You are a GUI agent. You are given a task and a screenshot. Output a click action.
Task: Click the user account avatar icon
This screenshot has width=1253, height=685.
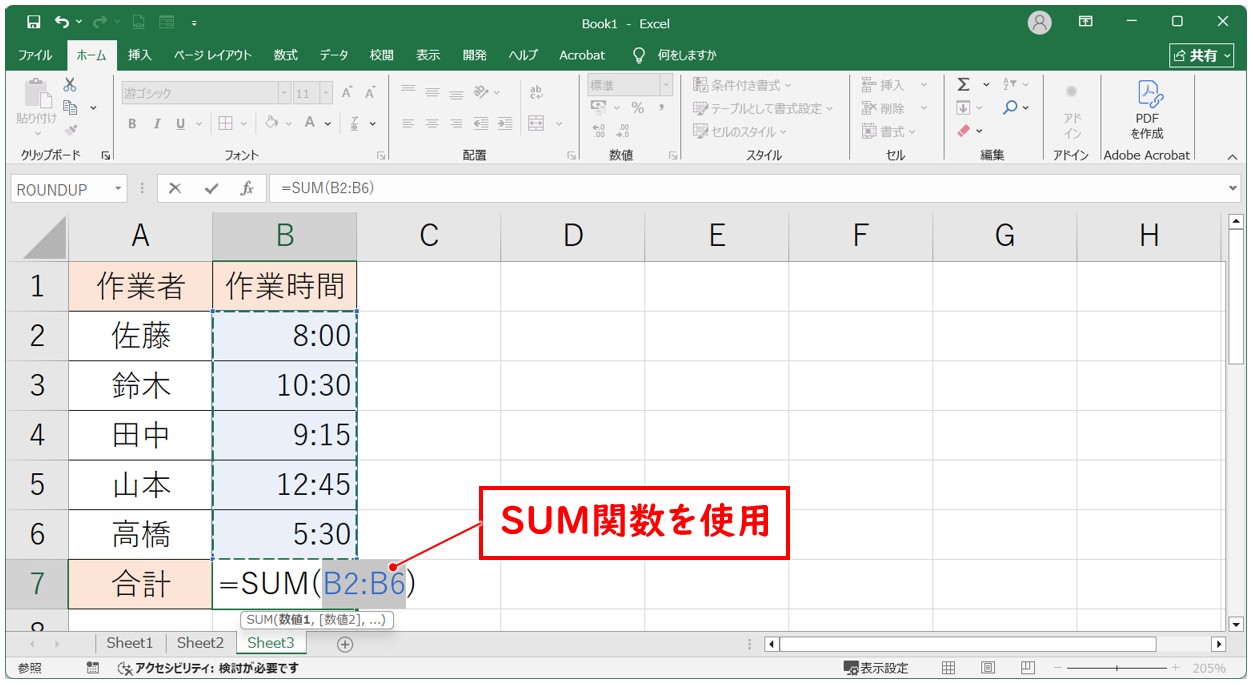1040,22
